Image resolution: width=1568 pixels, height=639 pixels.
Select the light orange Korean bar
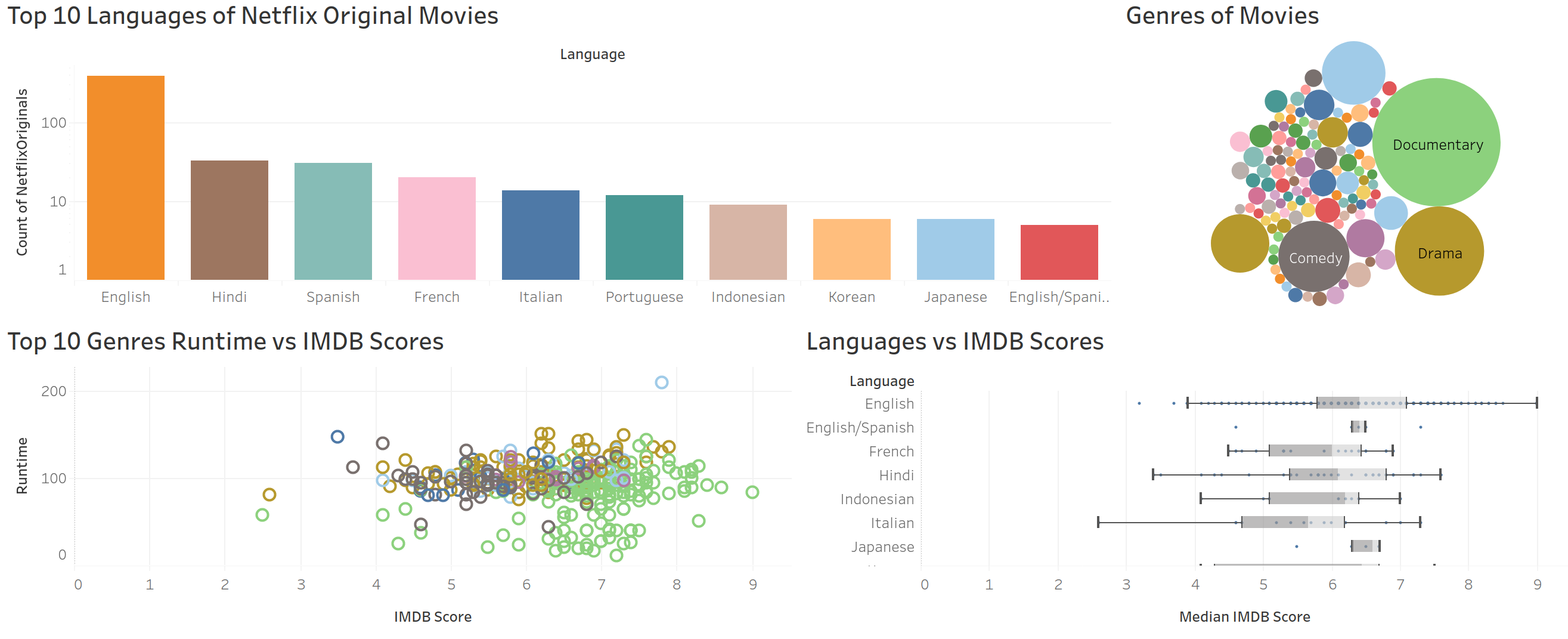pos(851,249)
